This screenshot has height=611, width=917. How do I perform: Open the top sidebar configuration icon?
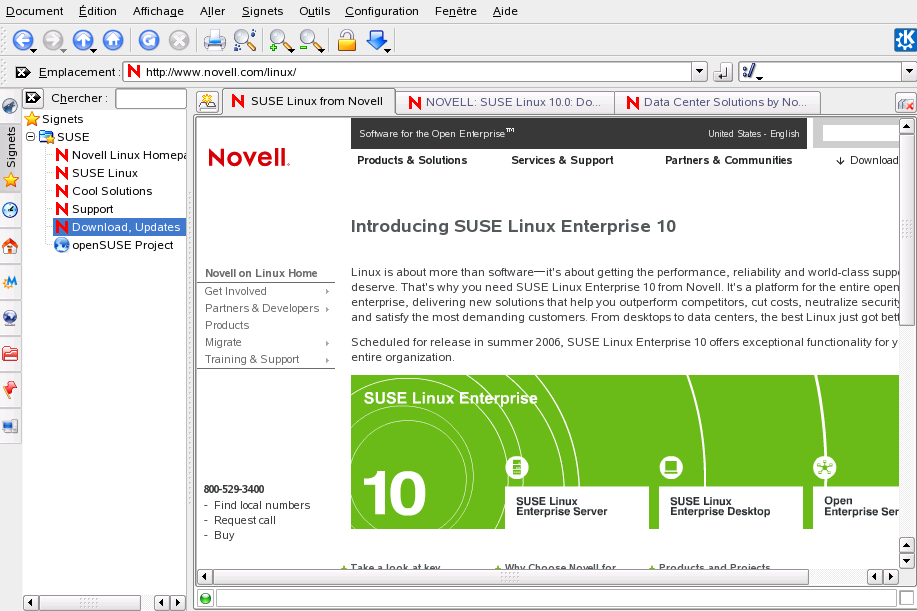10,106
